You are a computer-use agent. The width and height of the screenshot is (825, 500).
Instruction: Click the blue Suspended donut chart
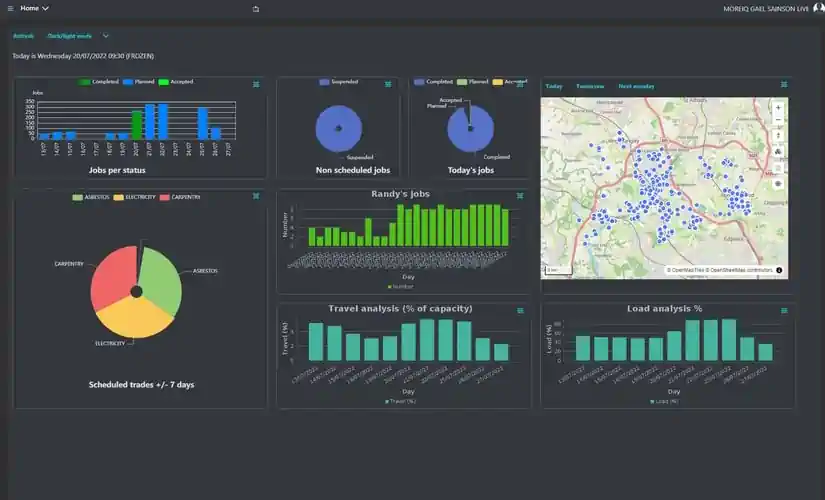click(339, 128)
